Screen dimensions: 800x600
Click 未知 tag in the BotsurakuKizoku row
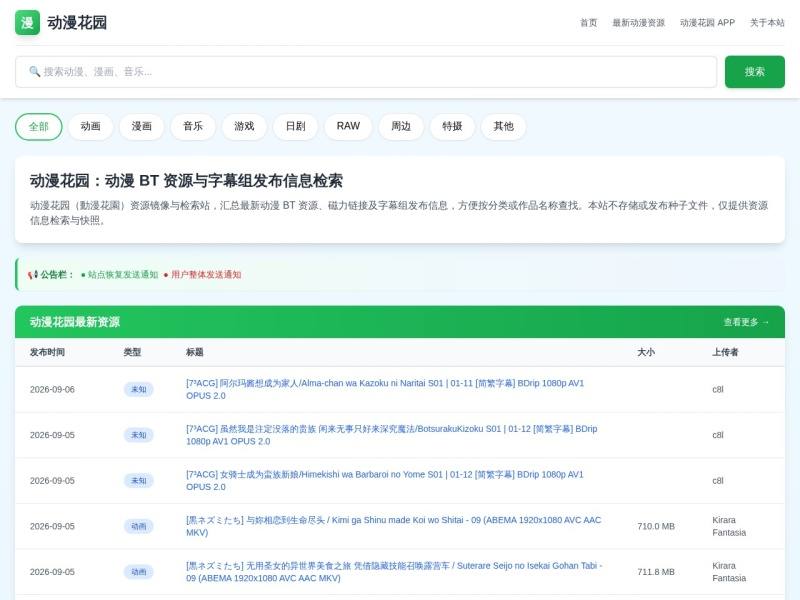click(x=138, y=435)
